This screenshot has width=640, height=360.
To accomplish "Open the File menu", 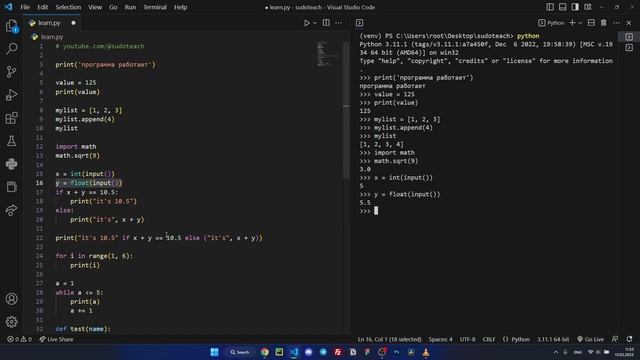I will 25,7.
